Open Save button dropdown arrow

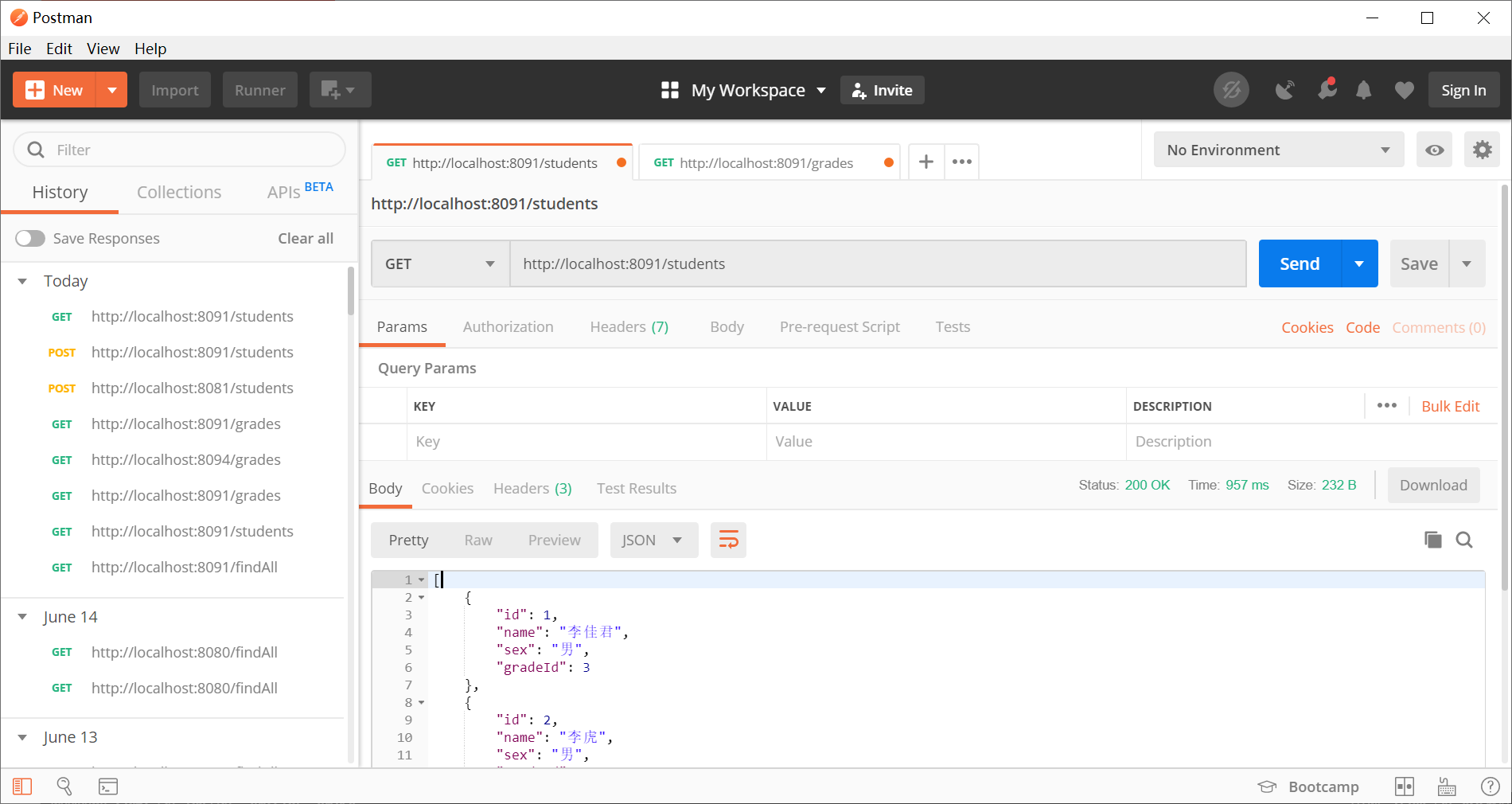pos(1467,263)
